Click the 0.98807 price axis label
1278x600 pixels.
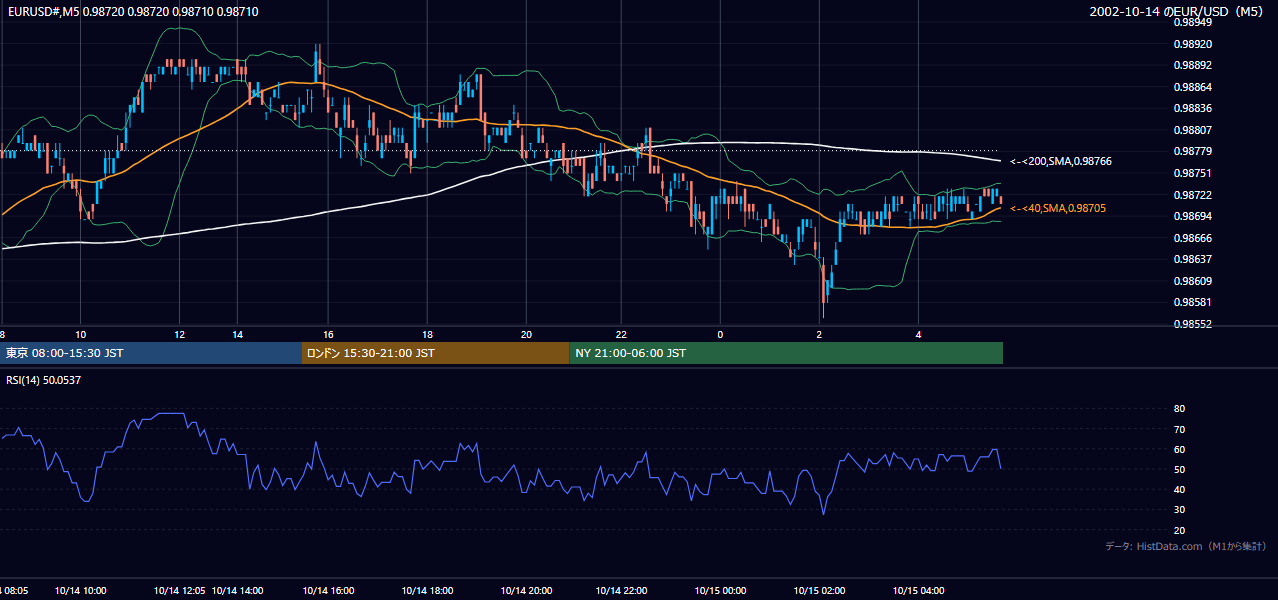[1192, 130]
